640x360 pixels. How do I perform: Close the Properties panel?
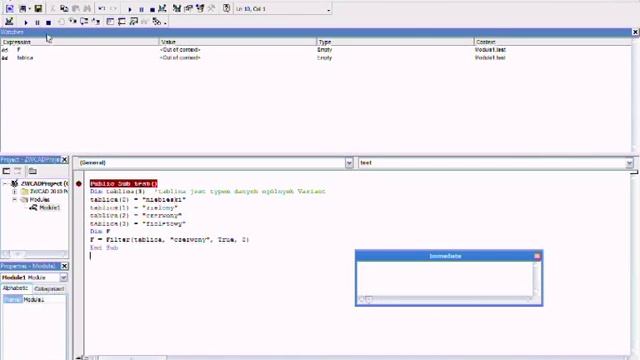pyautogui.click(x=64, y=266)
